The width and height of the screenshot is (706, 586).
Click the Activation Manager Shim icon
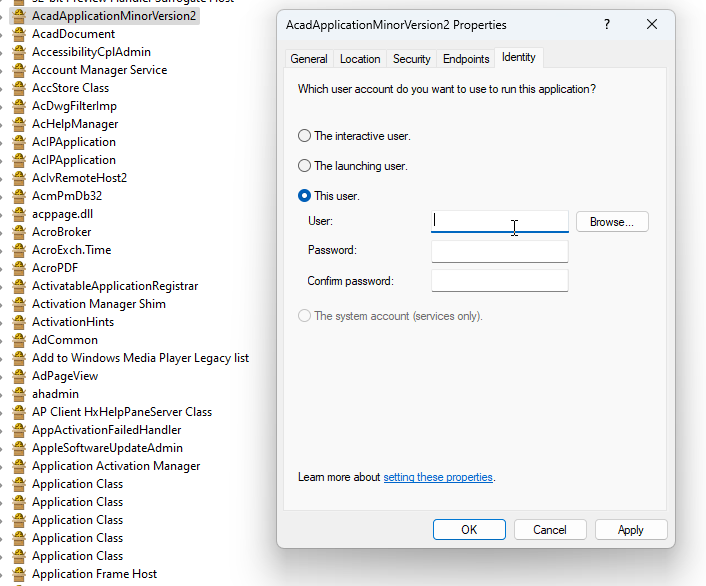[x=18, y=304]
